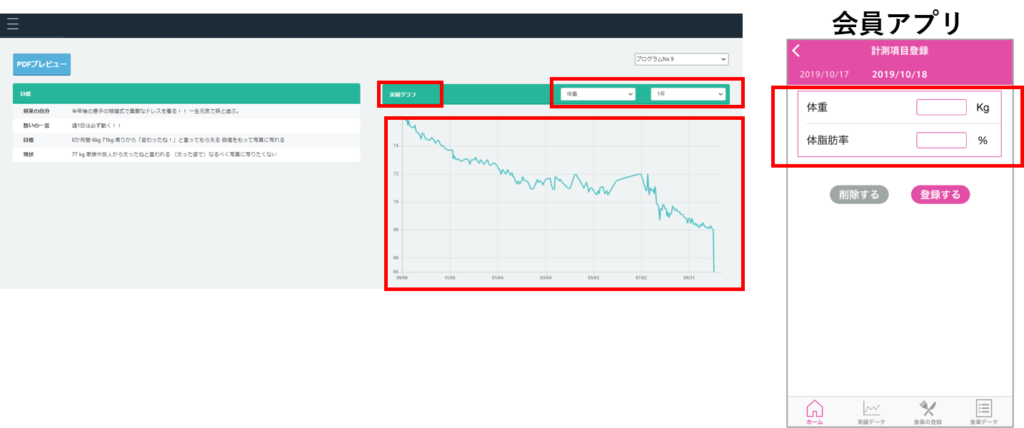
Task: Open 実績データ chart icon in bottom bar
Action: (871, 411)
